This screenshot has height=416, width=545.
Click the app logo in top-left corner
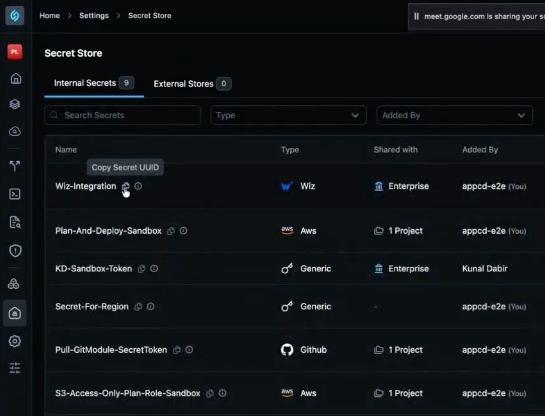pyautogui.click(x=15, y=16)
